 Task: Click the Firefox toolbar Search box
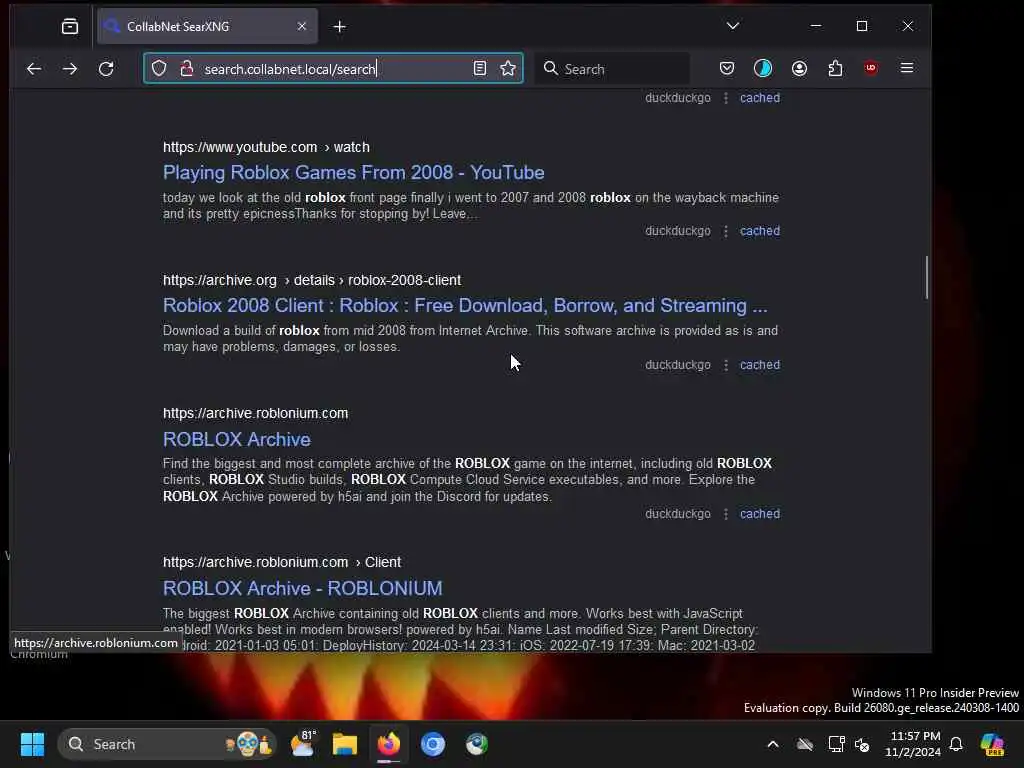pos(613,69)
